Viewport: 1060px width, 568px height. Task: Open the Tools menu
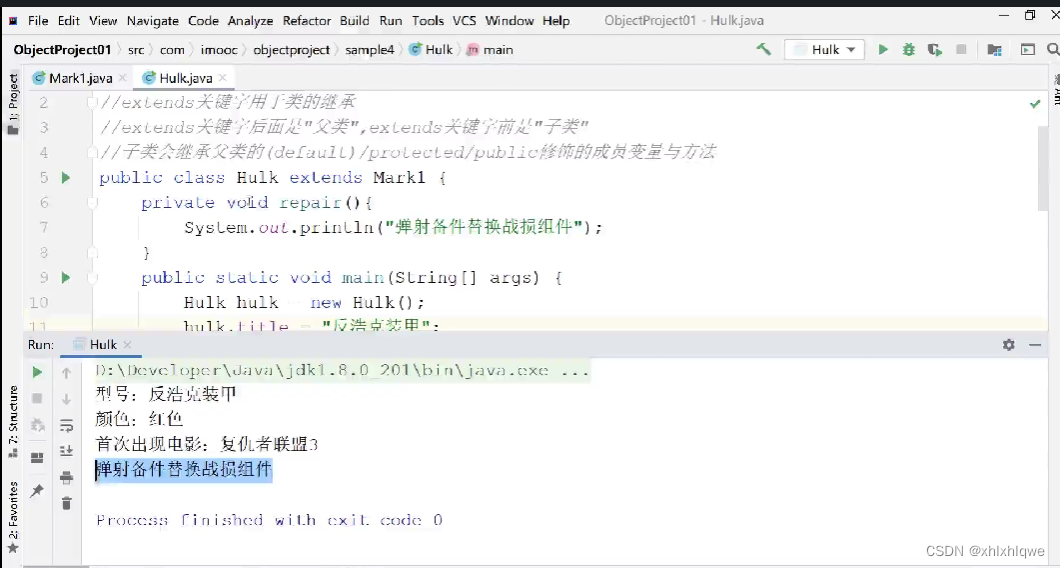click(x=428, y=21)
